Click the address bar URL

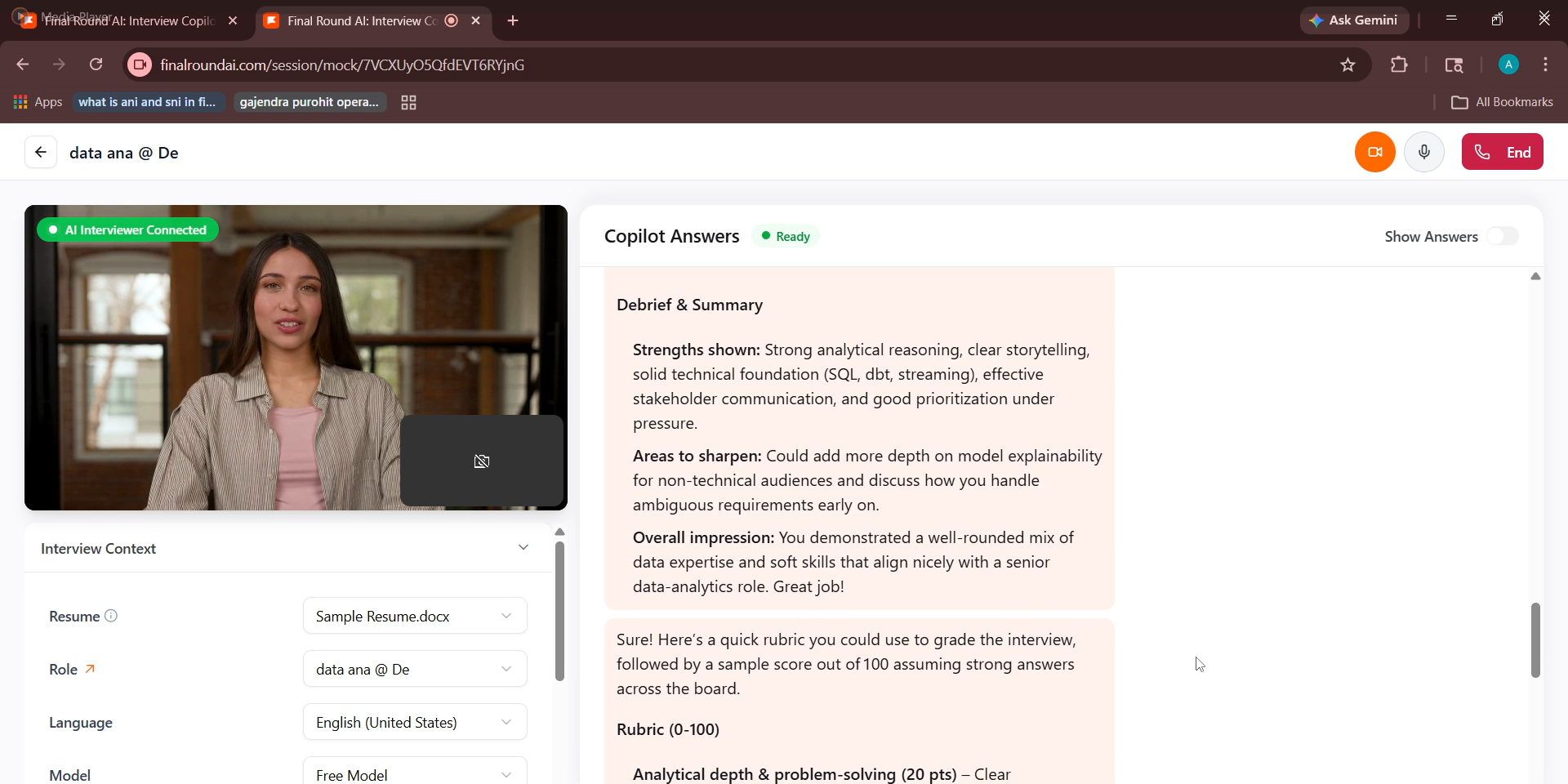point(342,65)
